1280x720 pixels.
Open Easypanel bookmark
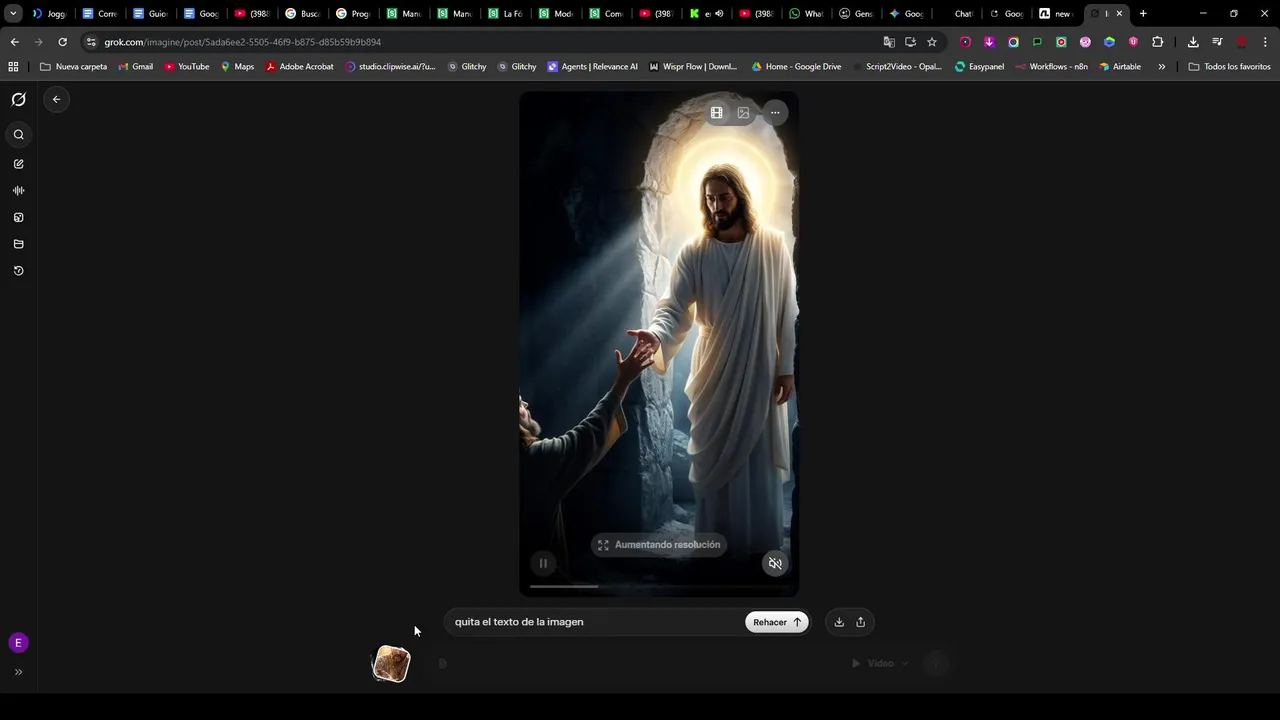click(x=979, y=67)
